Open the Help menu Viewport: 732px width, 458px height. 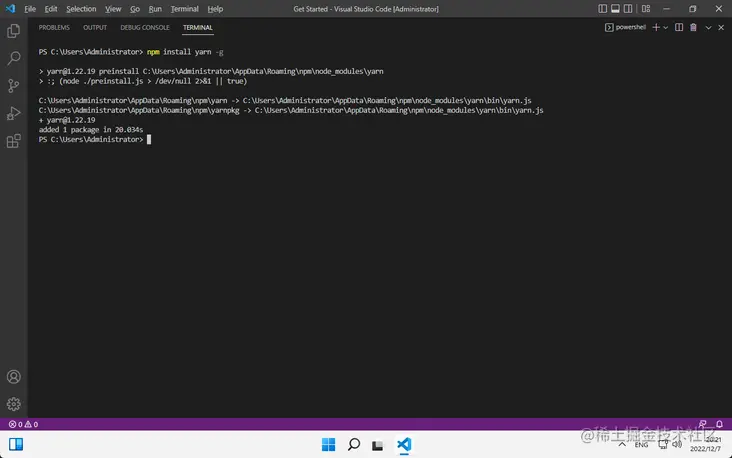215,9
